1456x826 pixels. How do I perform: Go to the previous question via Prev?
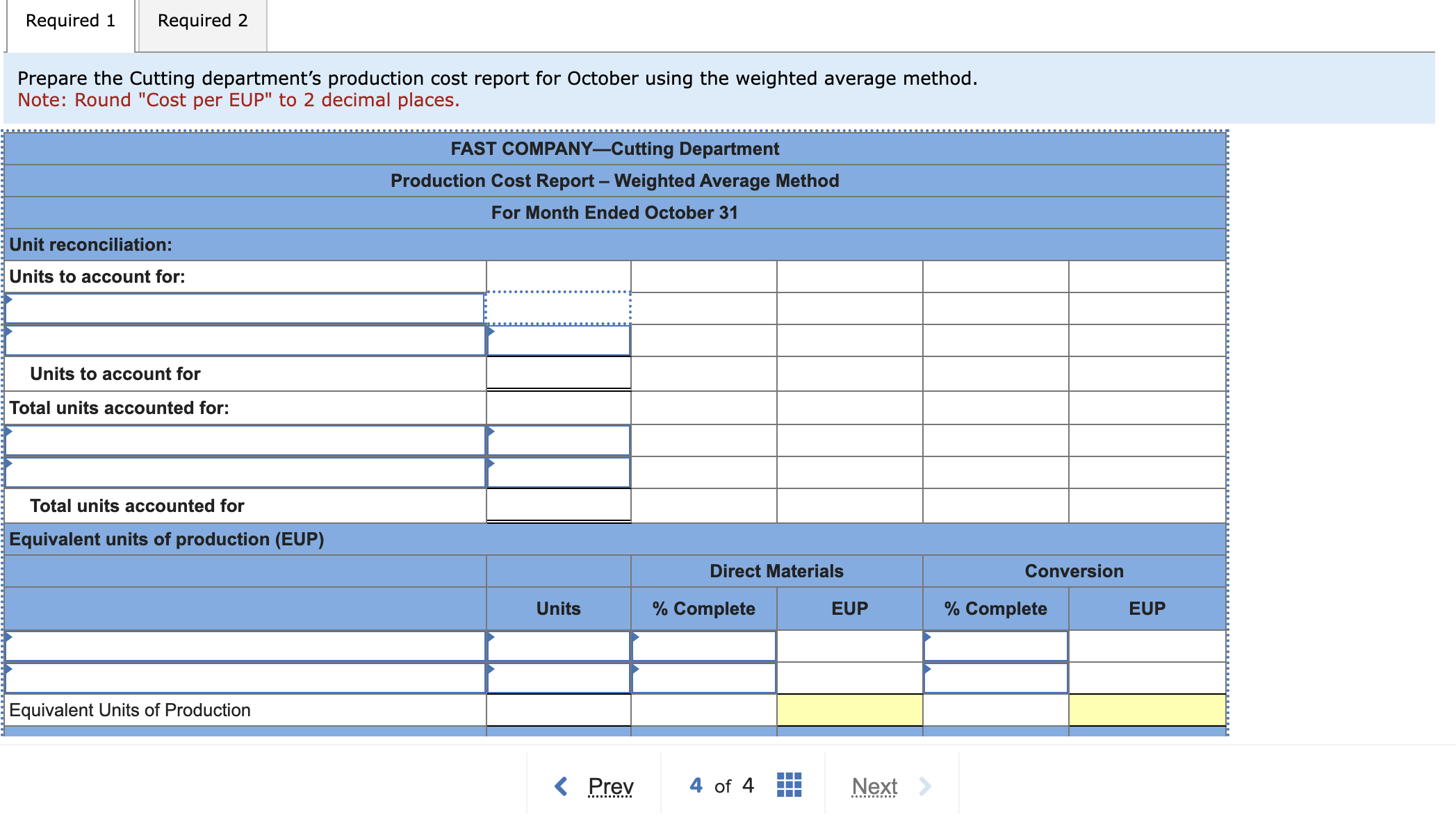click(x=610, y=786)
